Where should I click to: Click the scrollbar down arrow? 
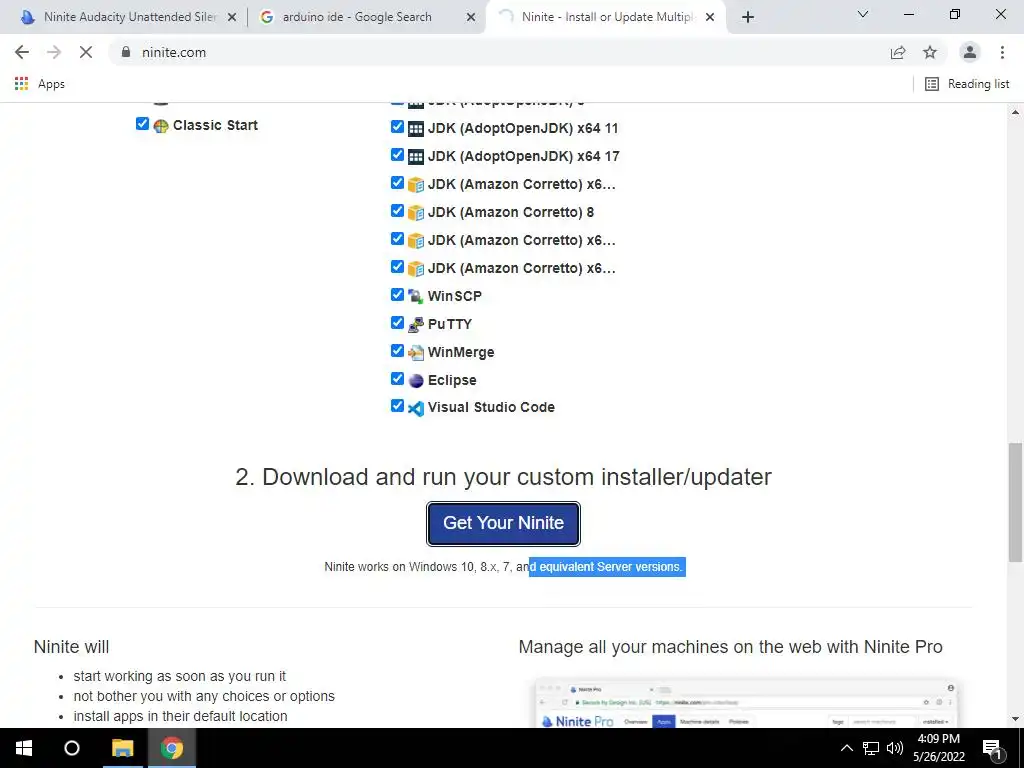point(1016,719)
